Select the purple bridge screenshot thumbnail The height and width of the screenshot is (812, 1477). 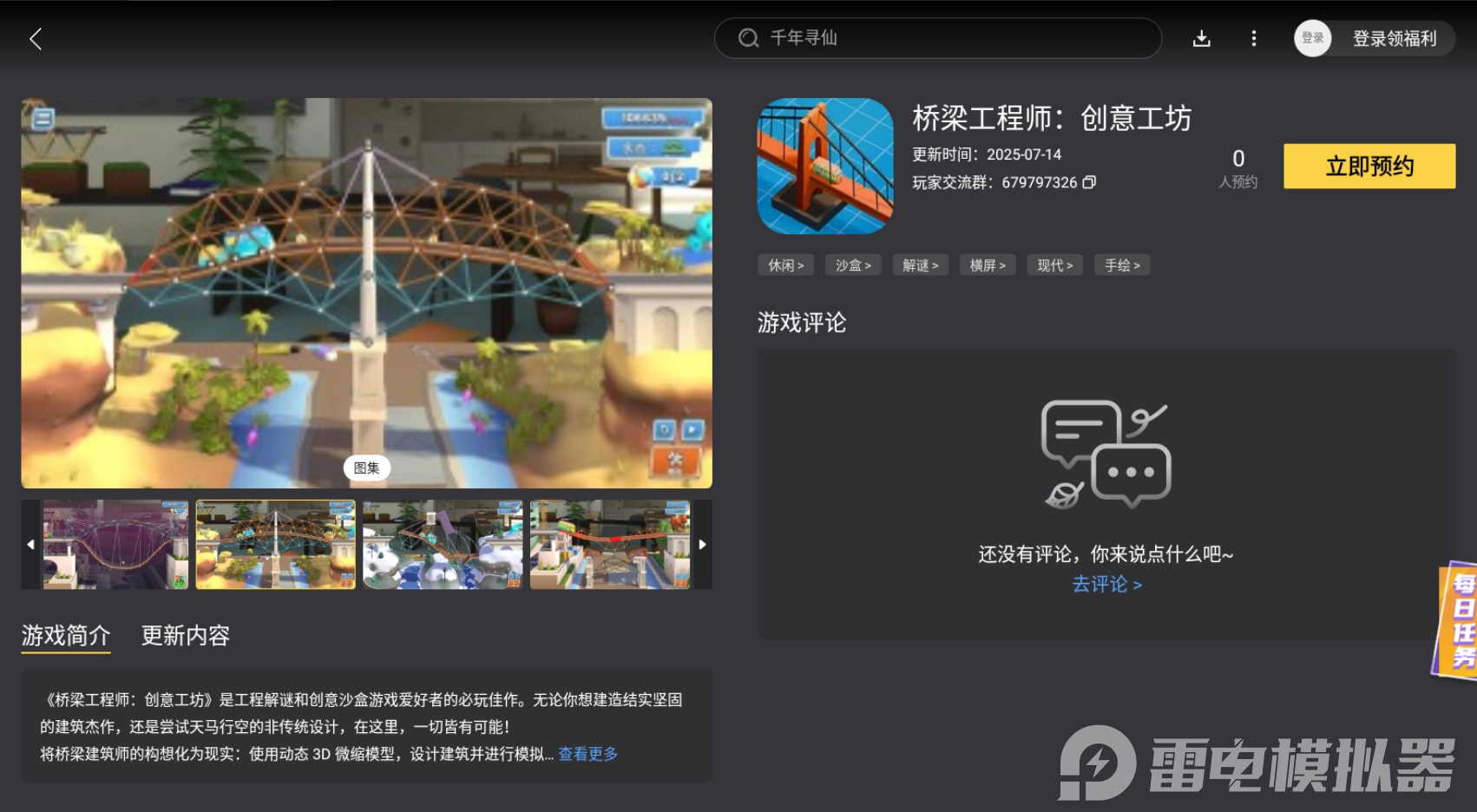tap(115, 545)
